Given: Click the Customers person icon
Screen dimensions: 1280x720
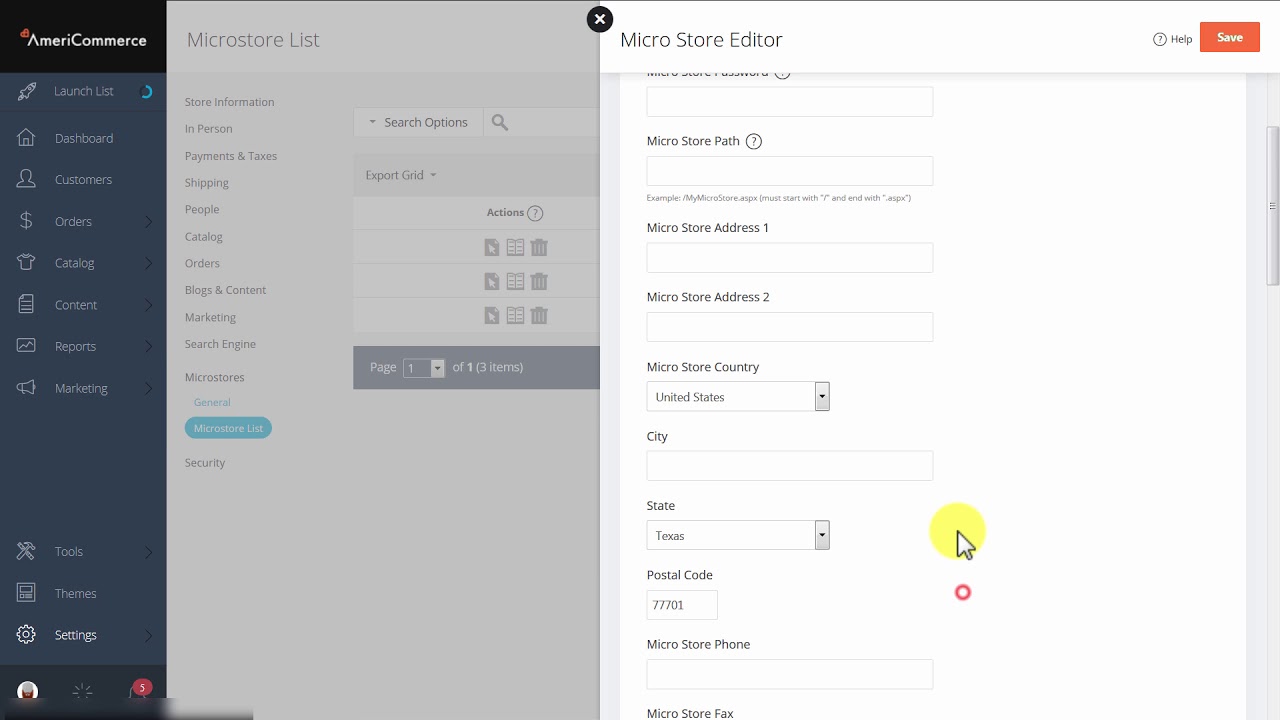Looking at the screenshot, I should [27, 180].
